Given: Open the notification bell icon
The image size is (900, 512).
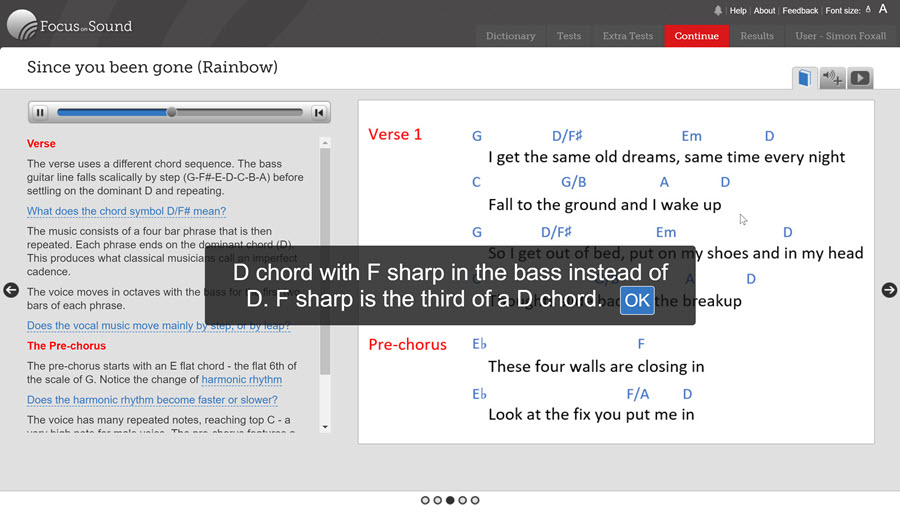Looking at the screenshot, I should point(718,10).
